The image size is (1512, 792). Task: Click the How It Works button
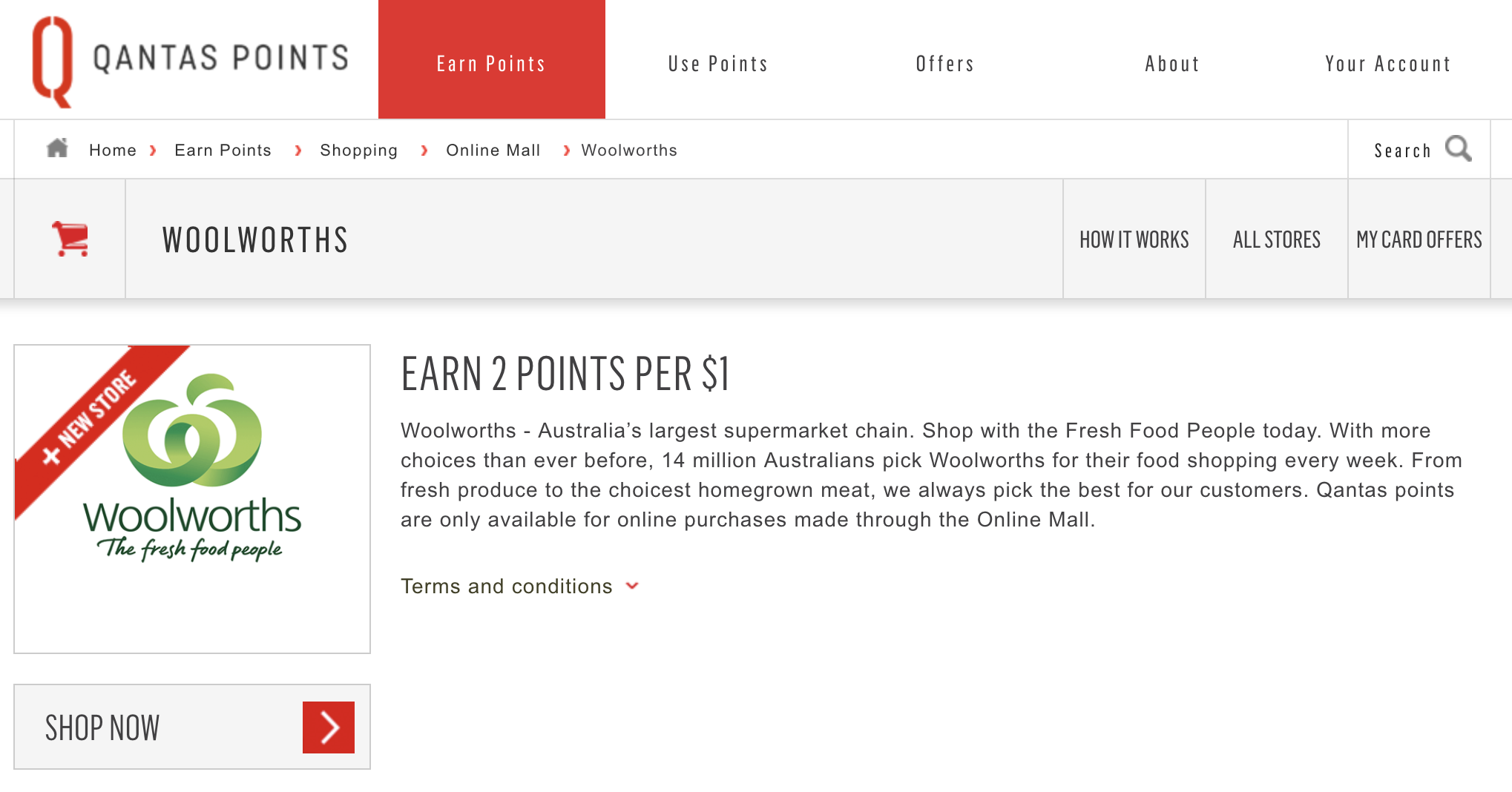click(1134, 239)
